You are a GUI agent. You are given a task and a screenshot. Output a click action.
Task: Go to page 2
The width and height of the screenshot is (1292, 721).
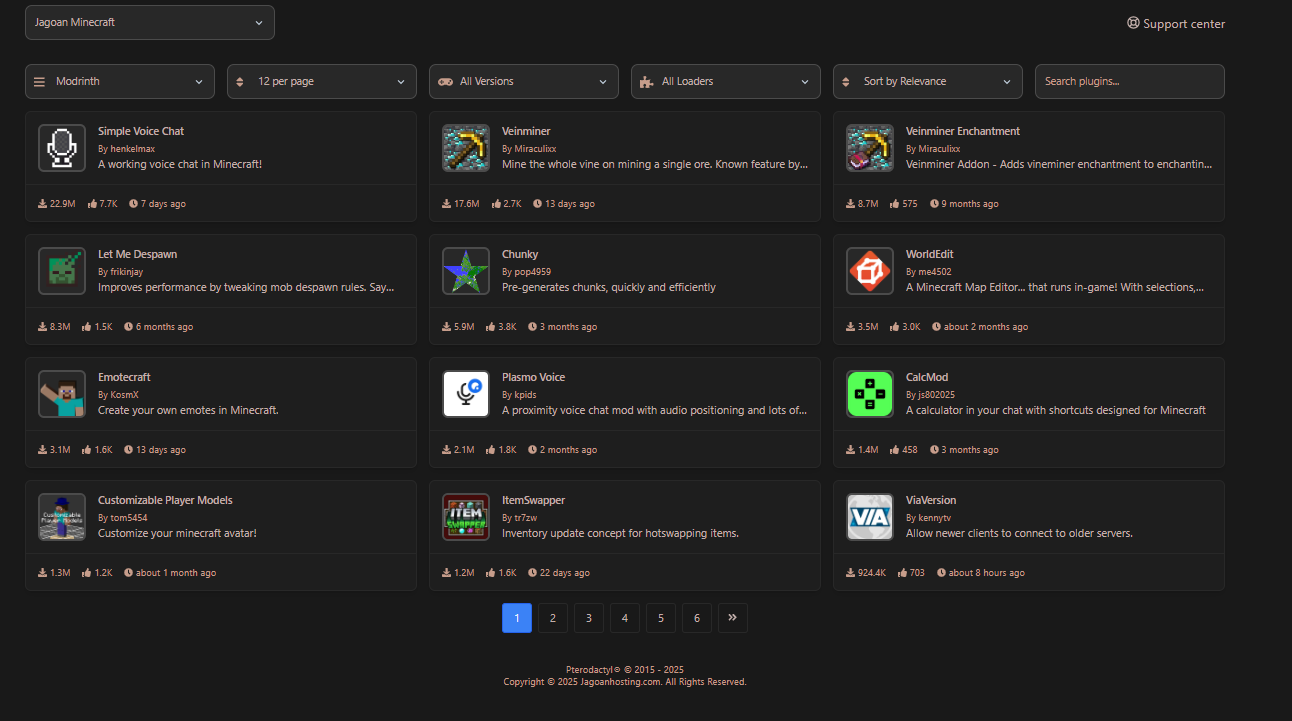tap(553, 618)
